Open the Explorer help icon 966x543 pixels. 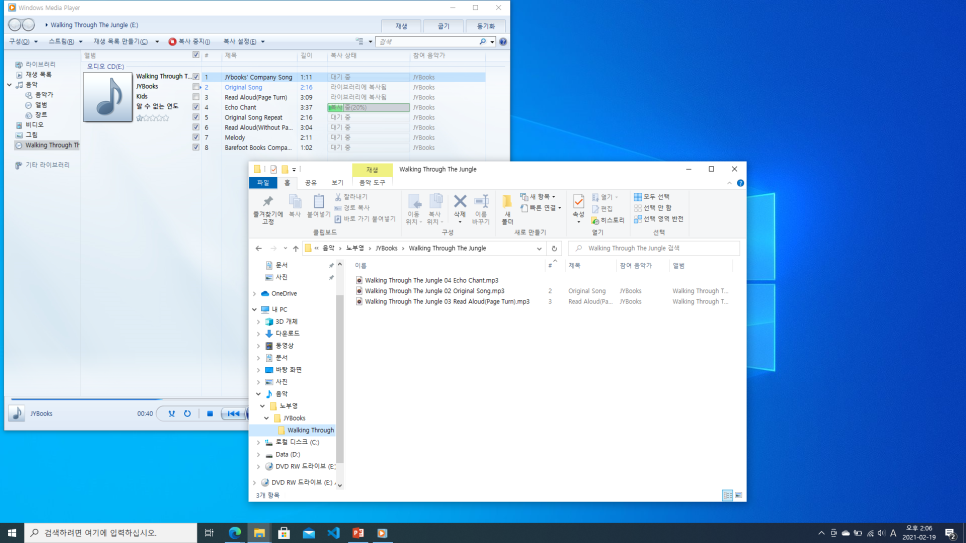click(x=741, y=183)
